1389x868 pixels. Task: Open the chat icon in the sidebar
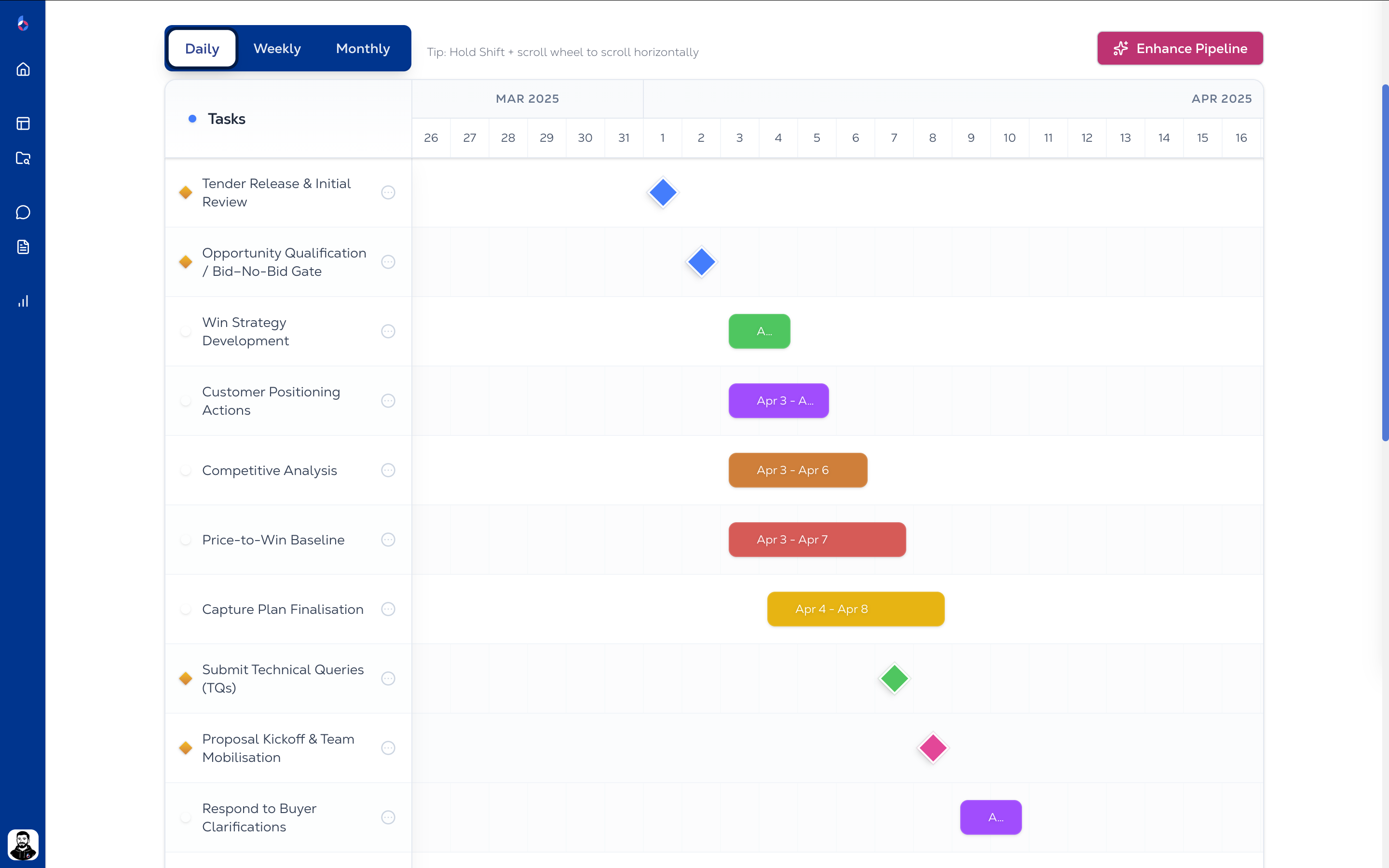[23, 212]
